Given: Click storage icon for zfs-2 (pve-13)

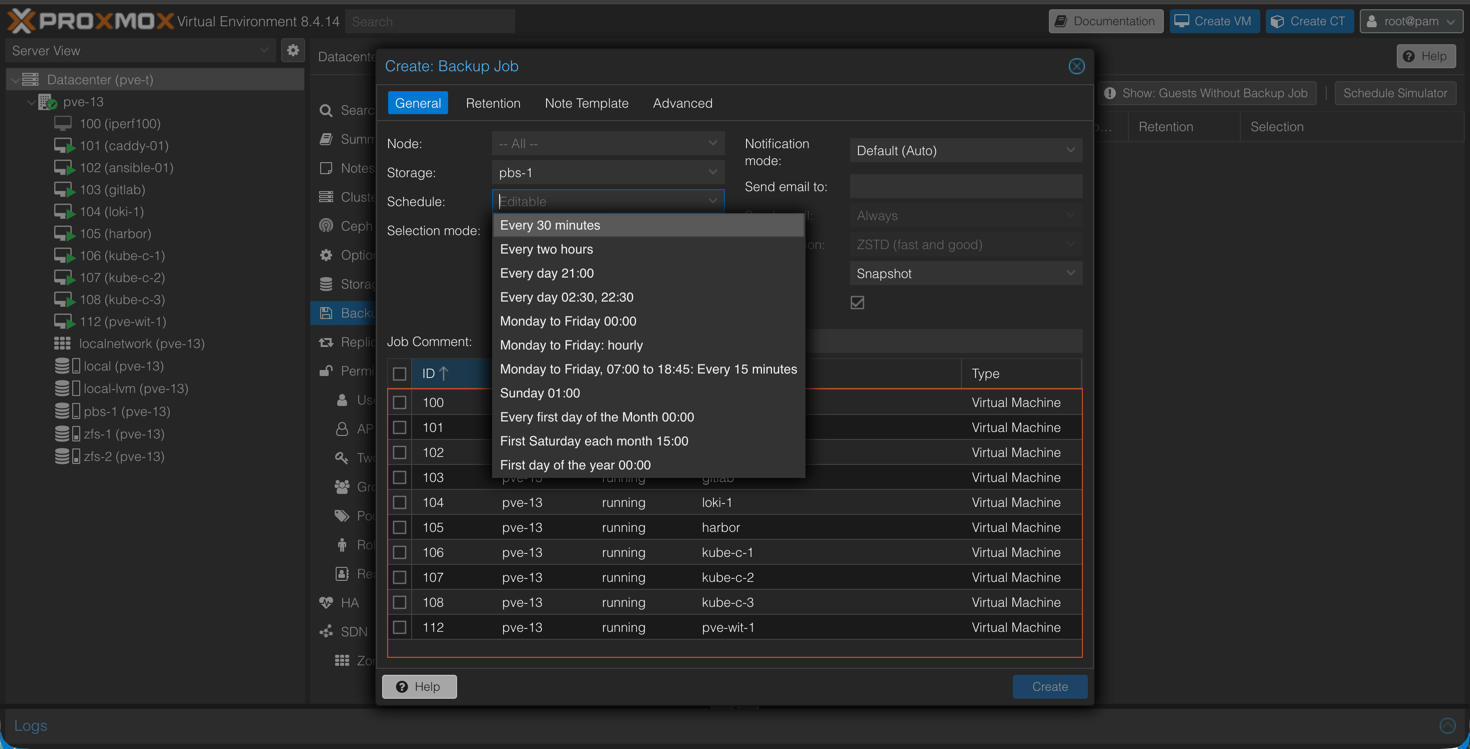Looking at the screenshot, I should tap(67, 456).
